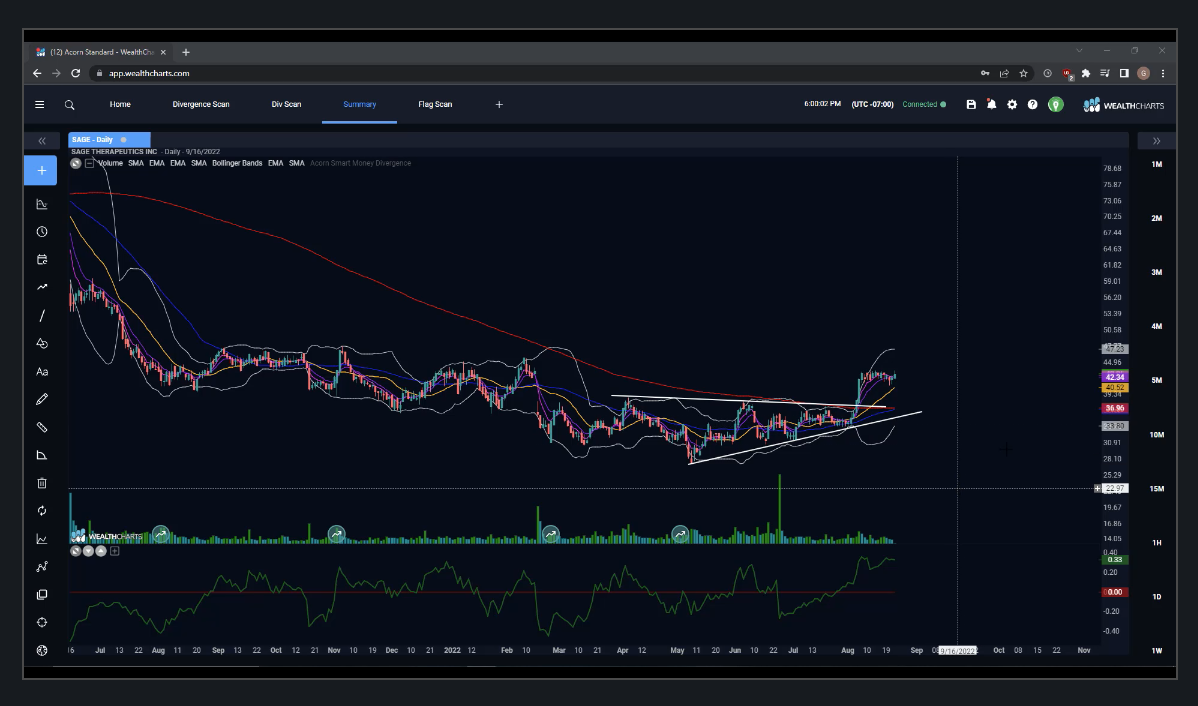Set timeframe to 15M
This screenshot has height=706, width=1198.
1157,489
